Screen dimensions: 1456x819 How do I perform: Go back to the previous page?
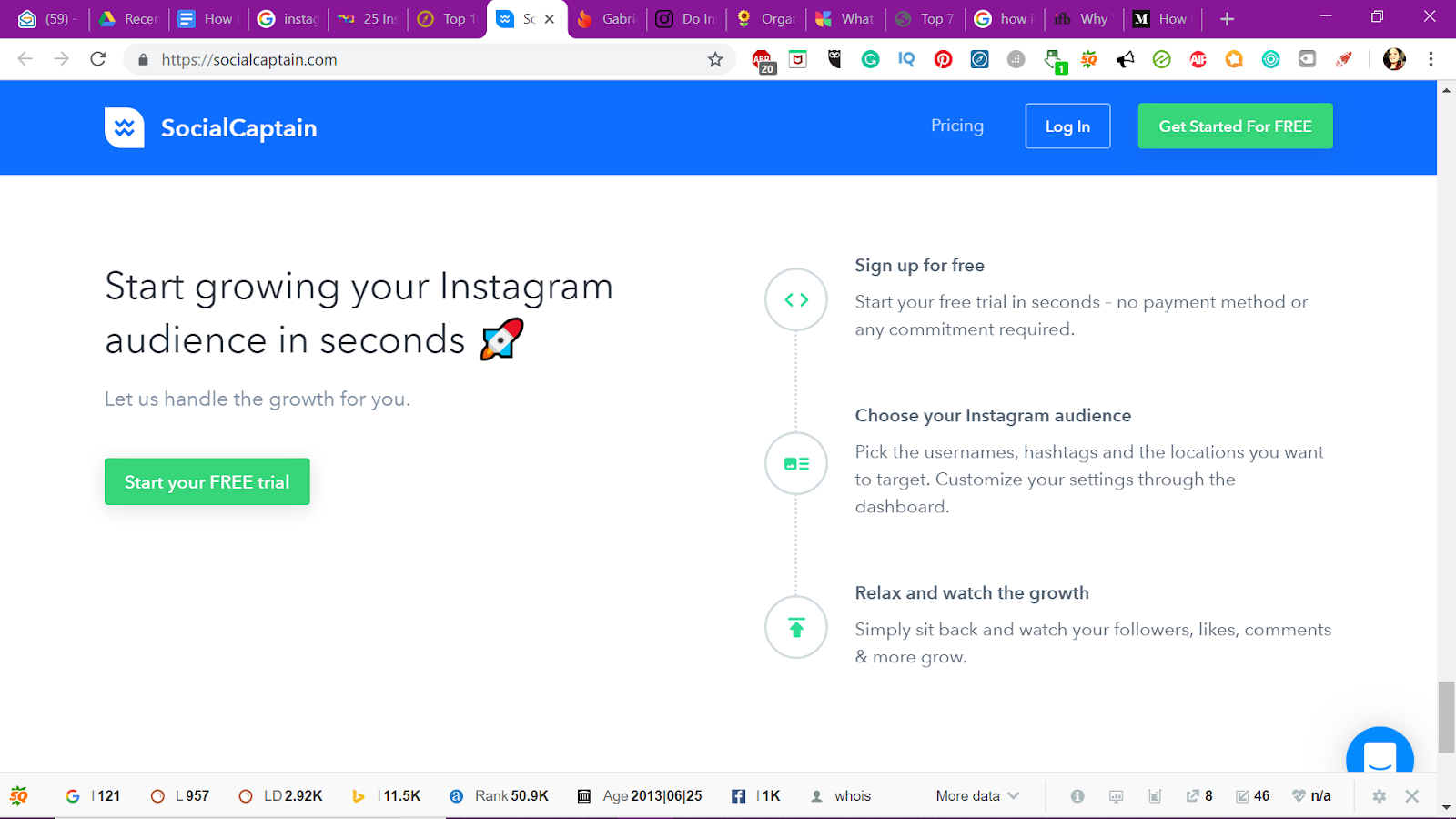[25, 59]
